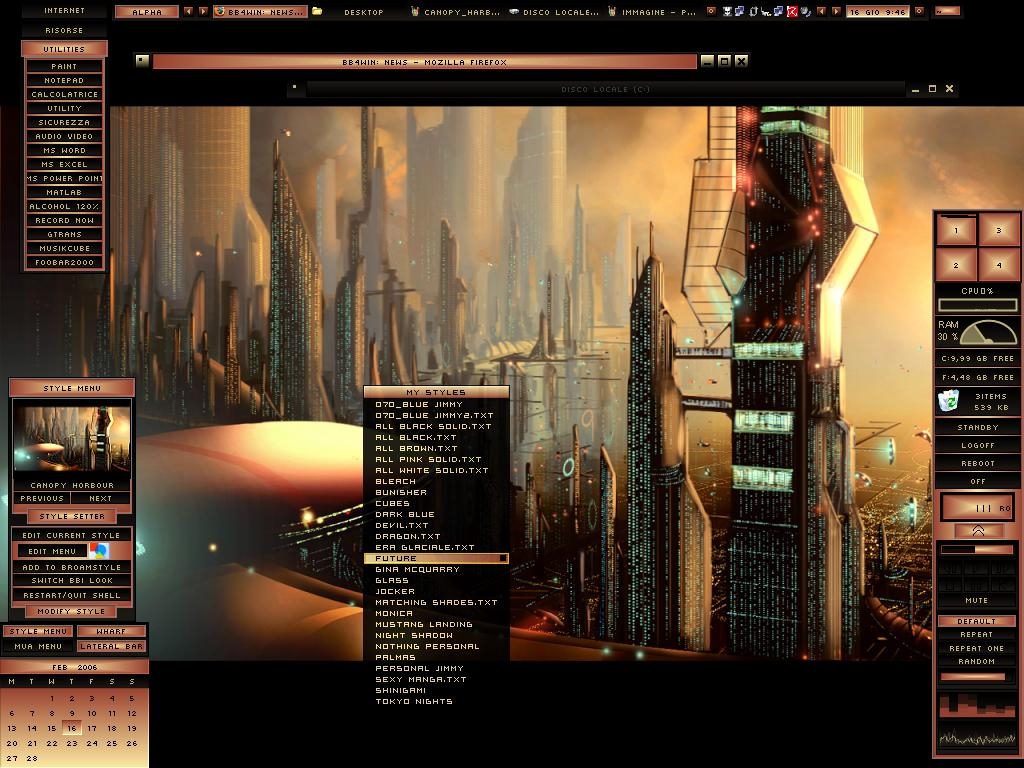Go to the Next style
The width and height of the screenshot is (1024, 768).
click(101, 498)
